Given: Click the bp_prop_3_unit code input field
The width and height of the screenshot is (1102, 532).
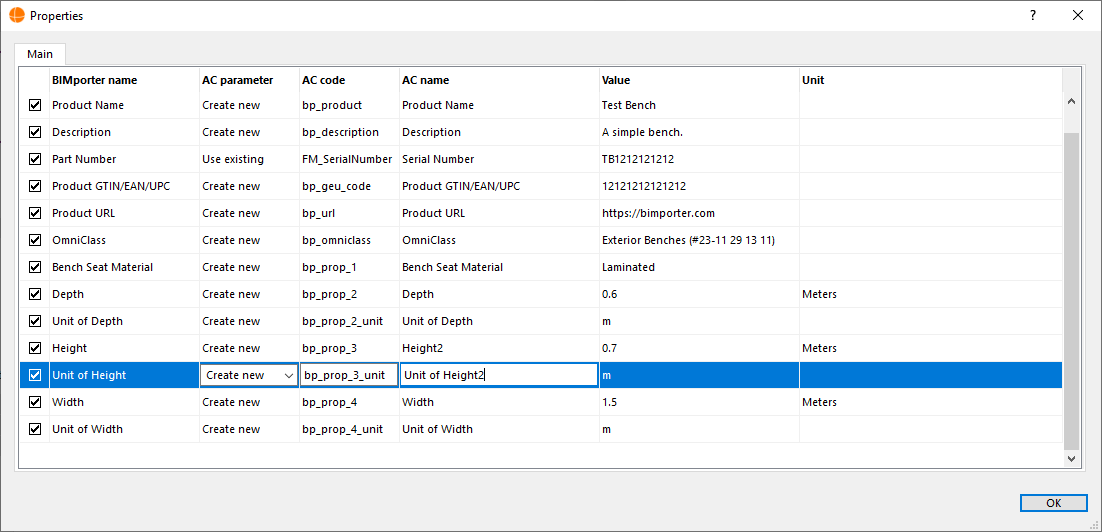Looking at the screenshot, I should click(x=349, y=375).
